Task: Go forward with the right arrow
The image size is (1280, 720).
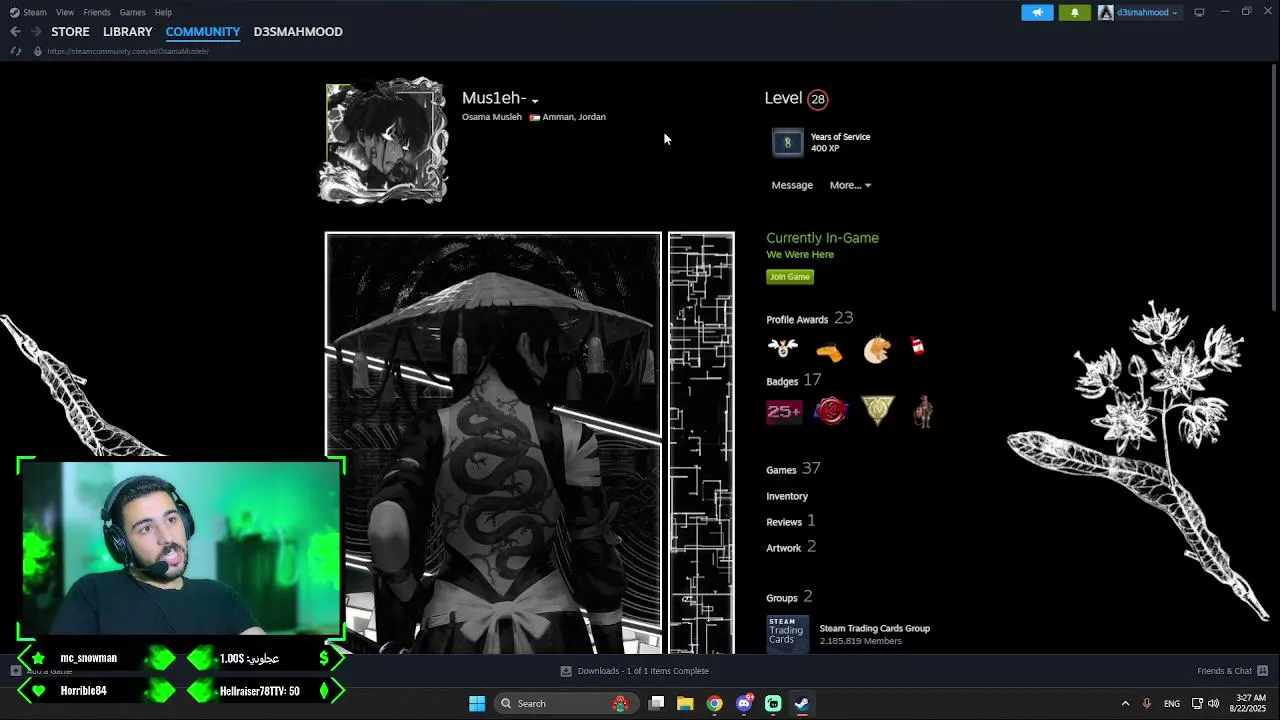Action: (36, 32)
